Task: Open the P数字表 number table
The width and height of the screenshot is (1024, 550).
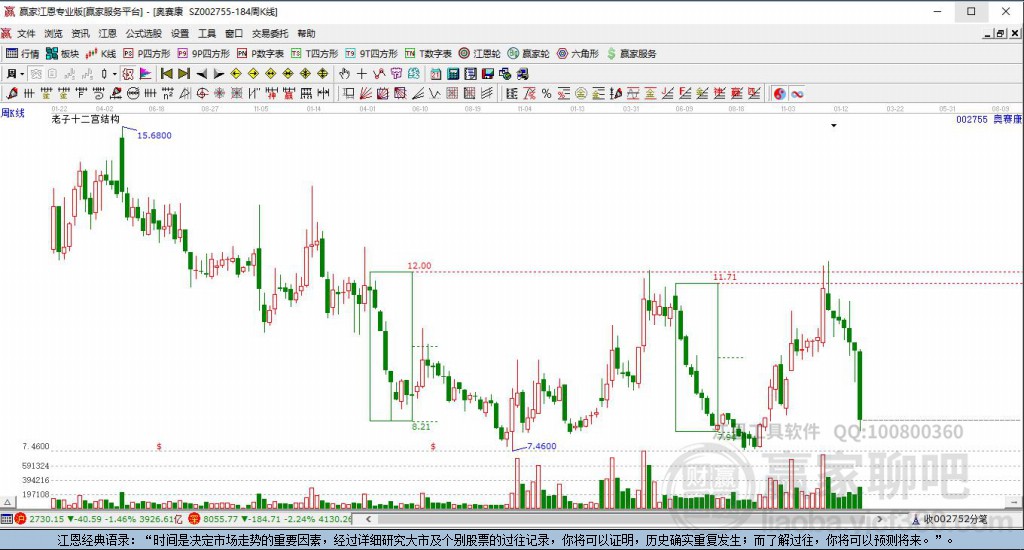Action: click(x=260, y=54)
